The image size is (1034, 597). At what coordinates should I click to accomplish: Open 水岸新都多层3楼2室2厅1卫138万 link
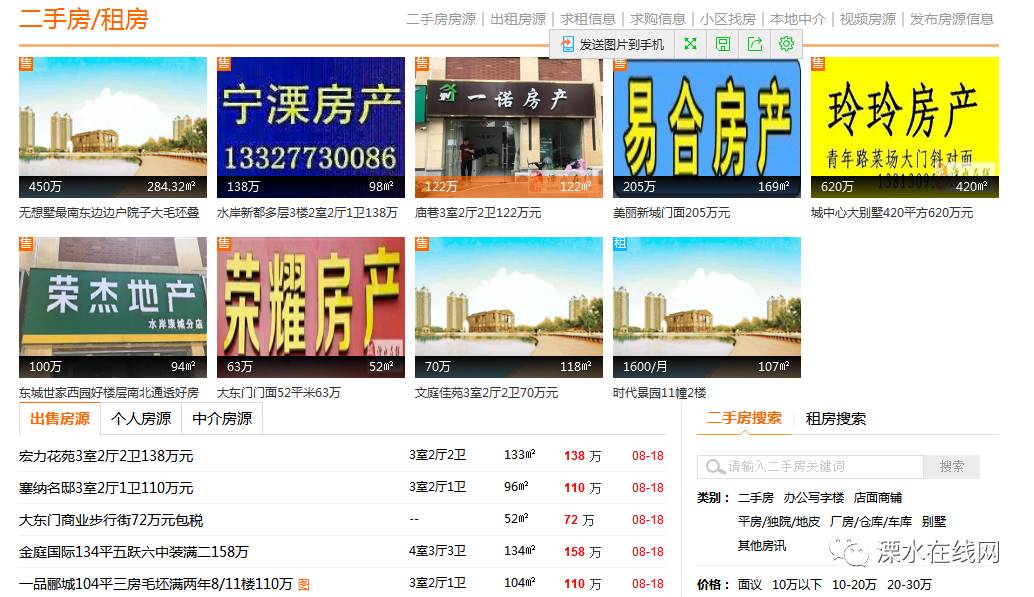tap(307, 213)
